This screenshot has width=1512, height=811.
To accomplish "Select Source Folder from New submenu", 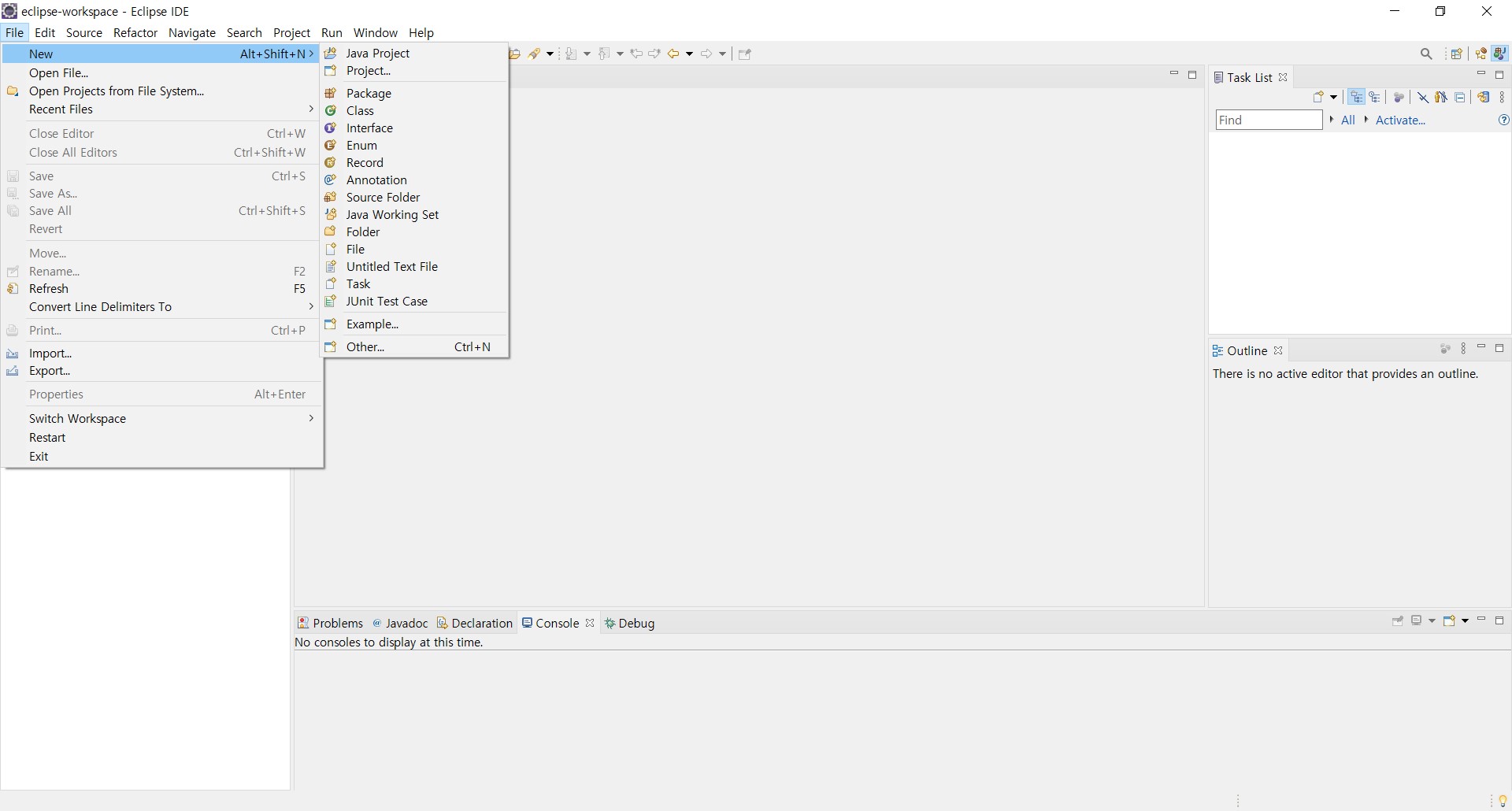I will [x=414, y=198].
